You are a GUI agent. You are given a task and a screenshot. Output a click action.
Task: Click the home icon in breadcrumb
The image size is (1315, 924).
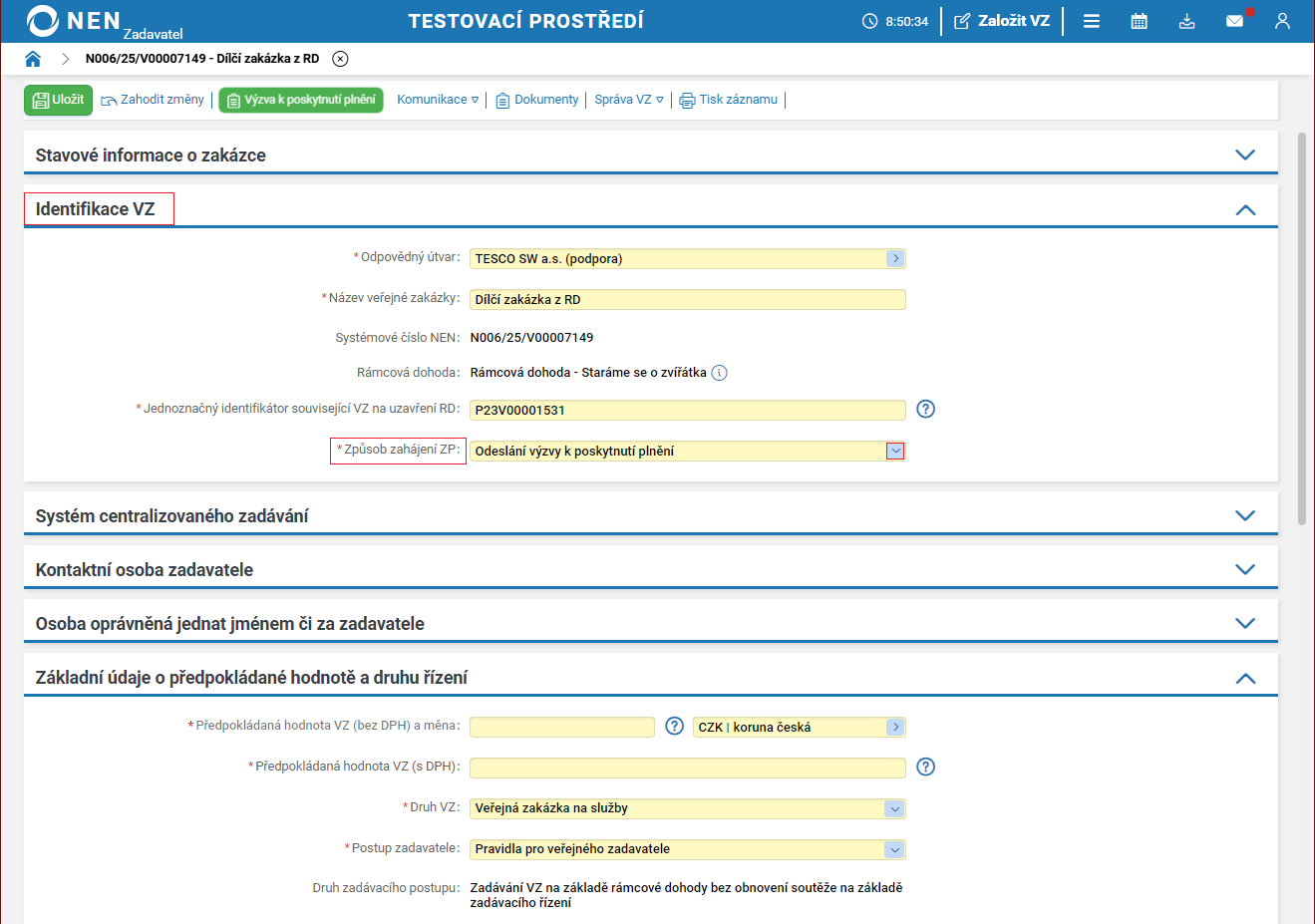[33, 59]
